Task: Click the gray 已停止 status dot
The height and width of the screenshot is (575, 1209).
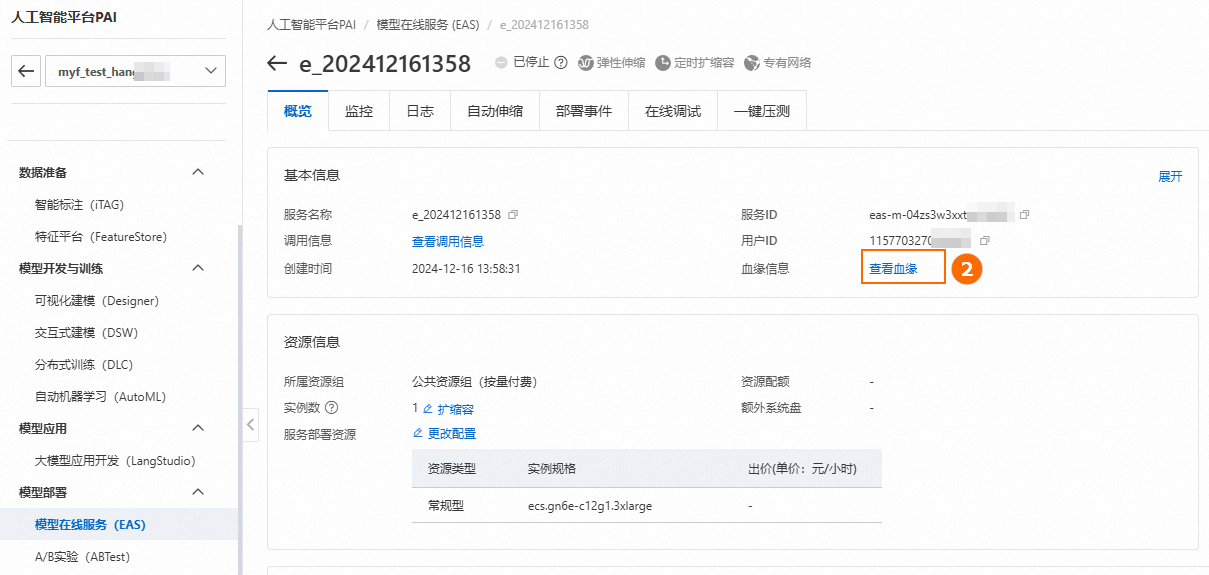Action: 501,62
